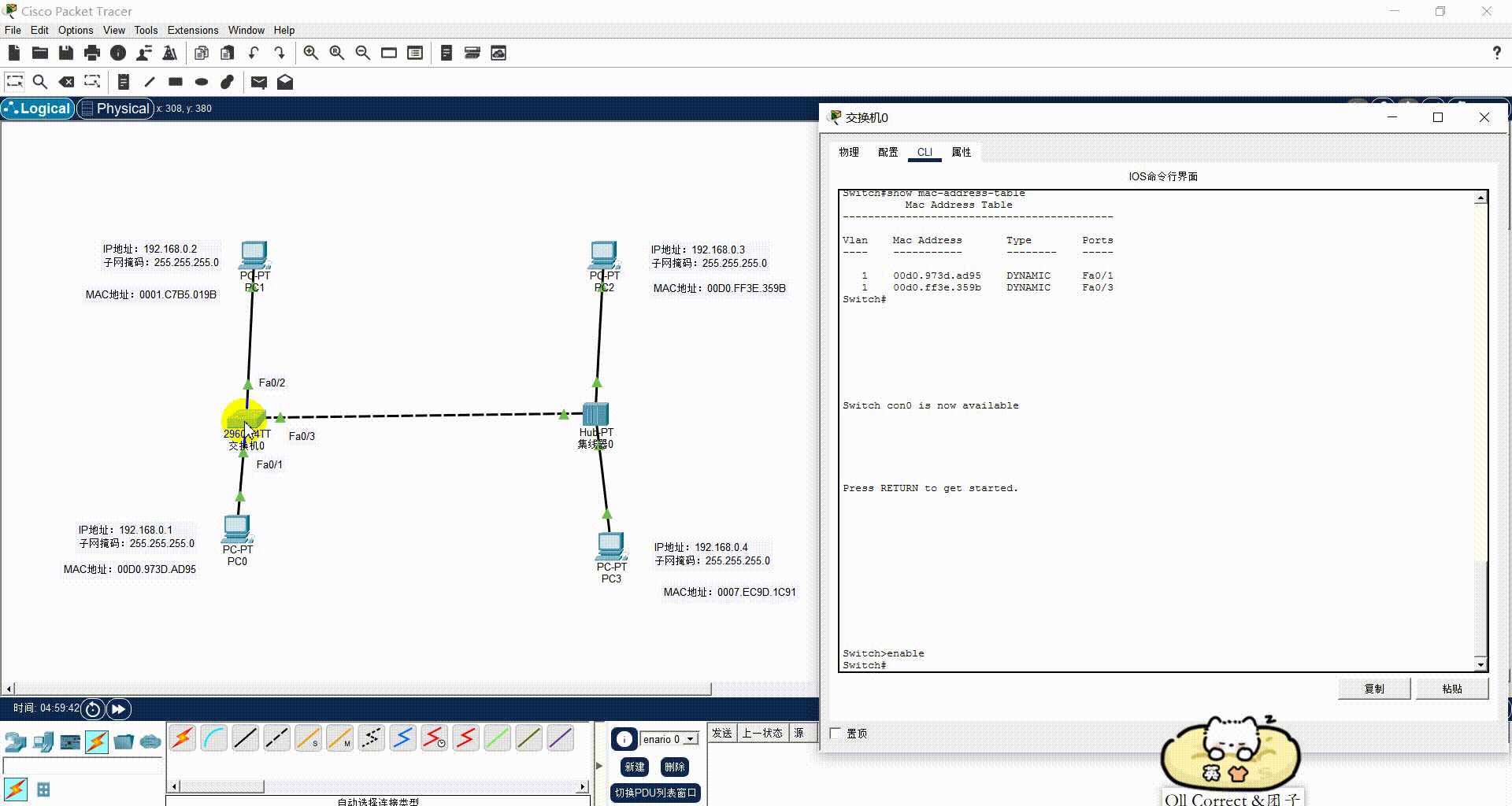This screenshot has height=806, width=1512.
Task: Switch to Logical workspace view
Action: (x=38, y=109)
